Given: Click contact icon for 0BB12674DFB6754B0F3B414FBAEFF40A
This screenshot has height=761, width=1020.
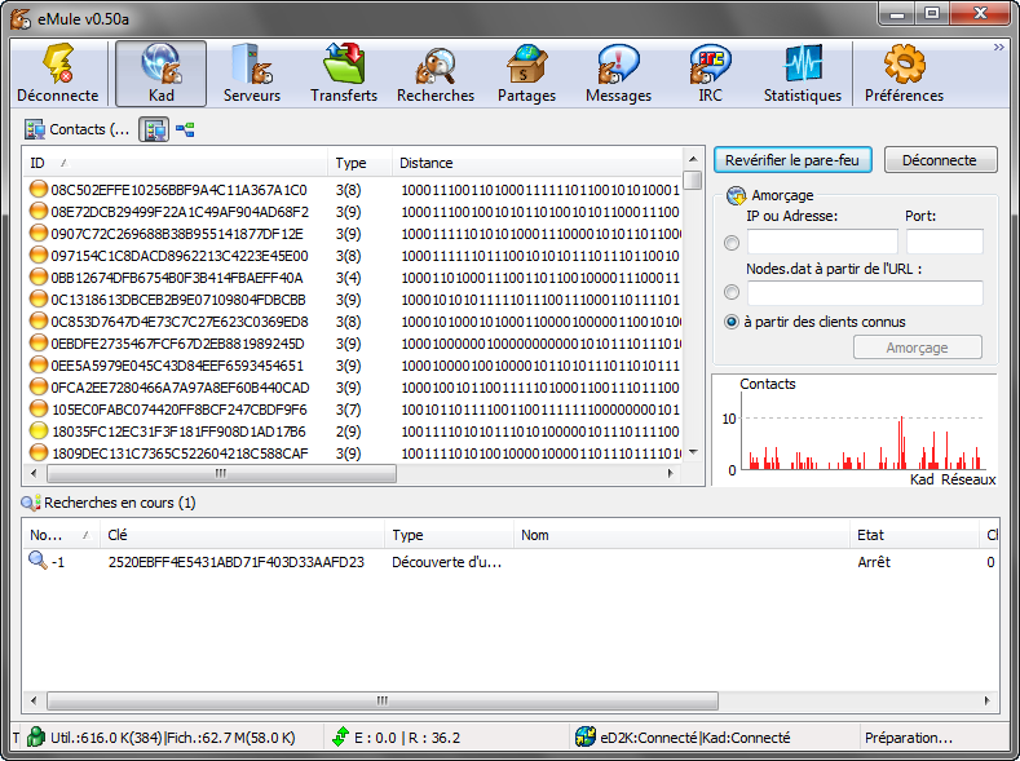Looking at the screenshot, I should pos(38,277).
